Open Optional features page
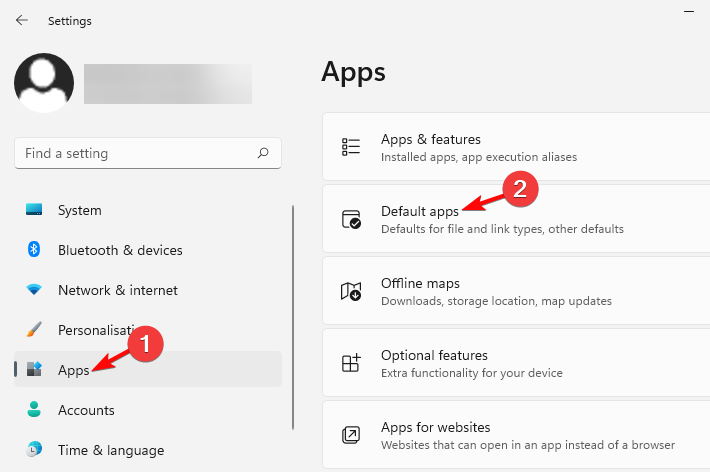 tap(516, 362)
